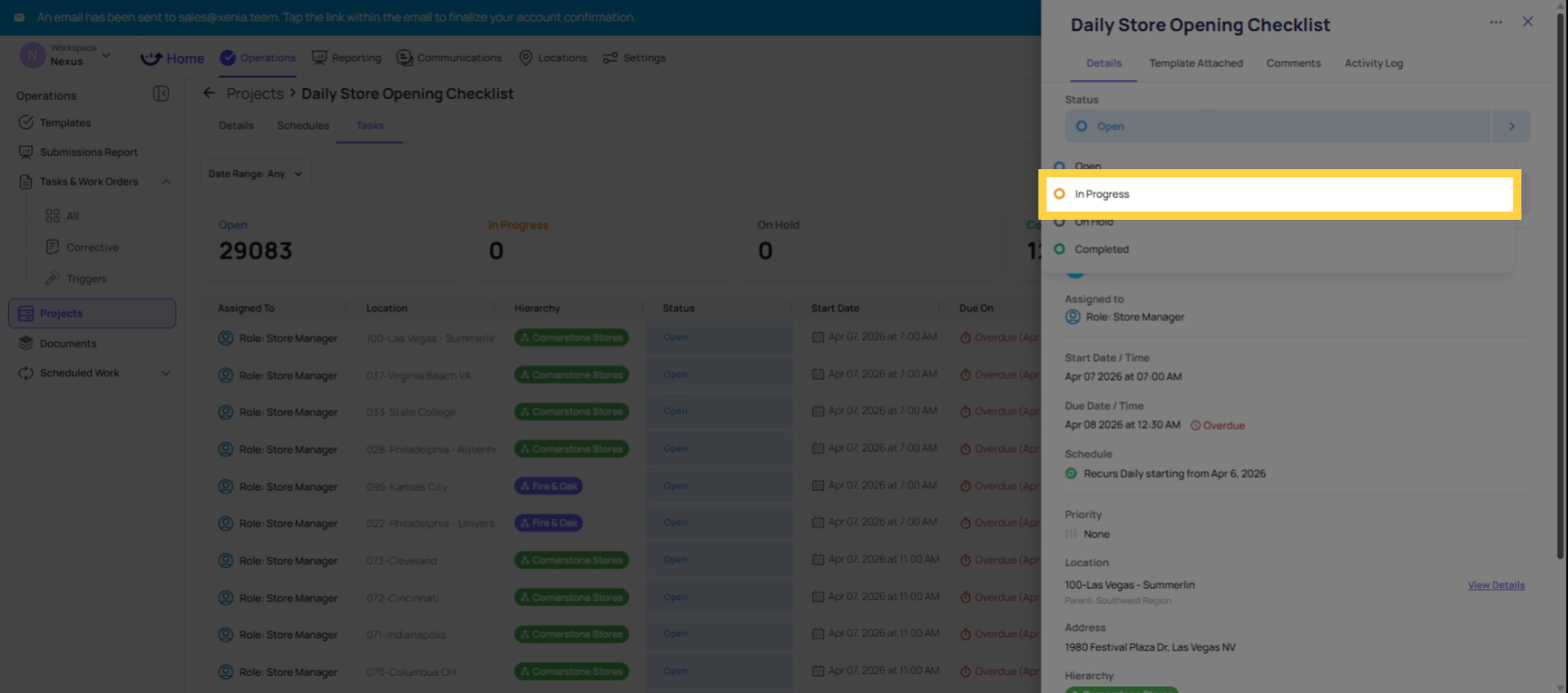The width and height of the screenshot is (1568, 693).
Task: Open Documents in the sidebar
Action: [69, 344]
